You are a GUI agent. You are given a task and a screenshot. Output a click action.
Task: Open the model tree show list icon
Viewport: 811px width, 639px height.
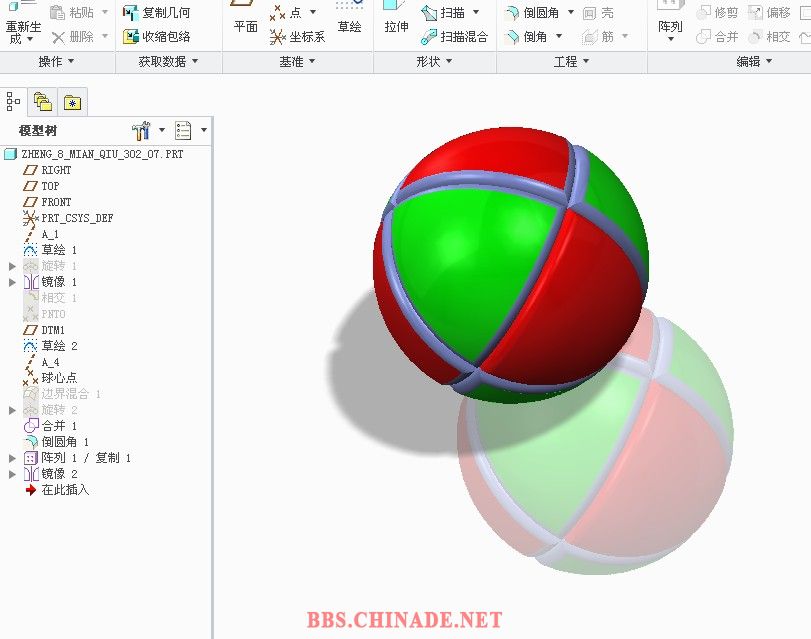click(183, 130)
